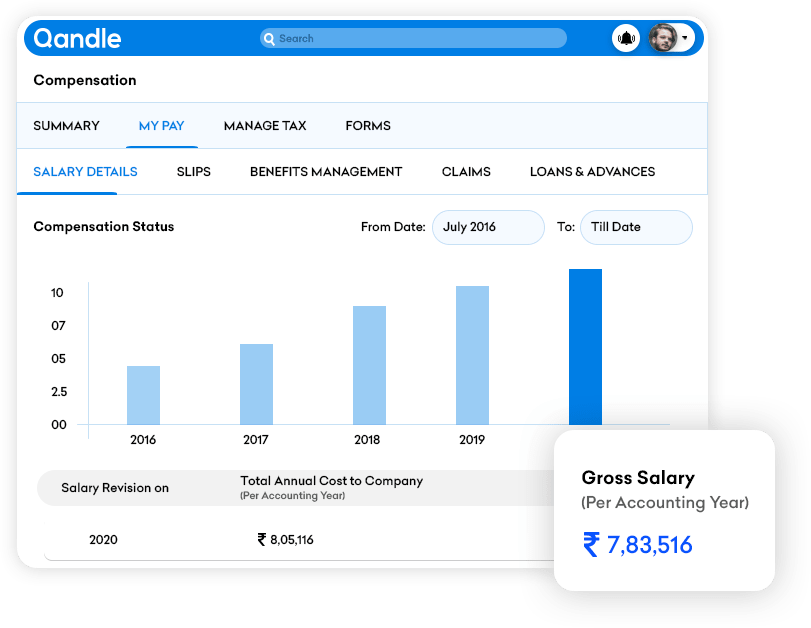Open the Manage Tax tab
The image size is (811, 628).
[x=265, y=126]
